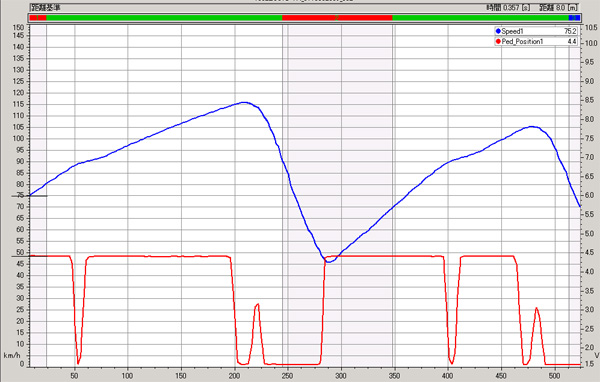Screen dimensions: 600x382
Task: Click the speed curve minimum near 290 m
Action: coord(329,261)
